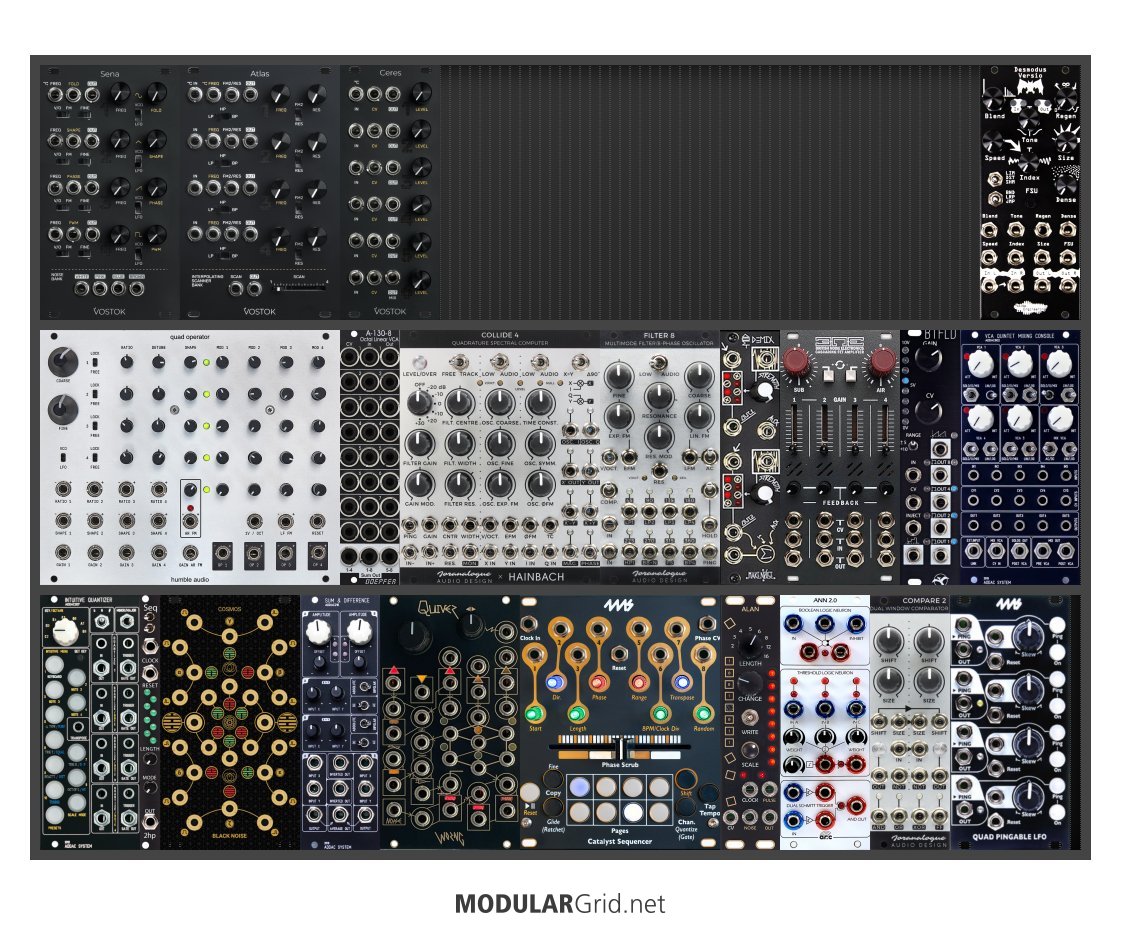Toggle Lock/Free switch for operator 3
The width and height of the screenshot is (1121, 925).
pos(94,425)
